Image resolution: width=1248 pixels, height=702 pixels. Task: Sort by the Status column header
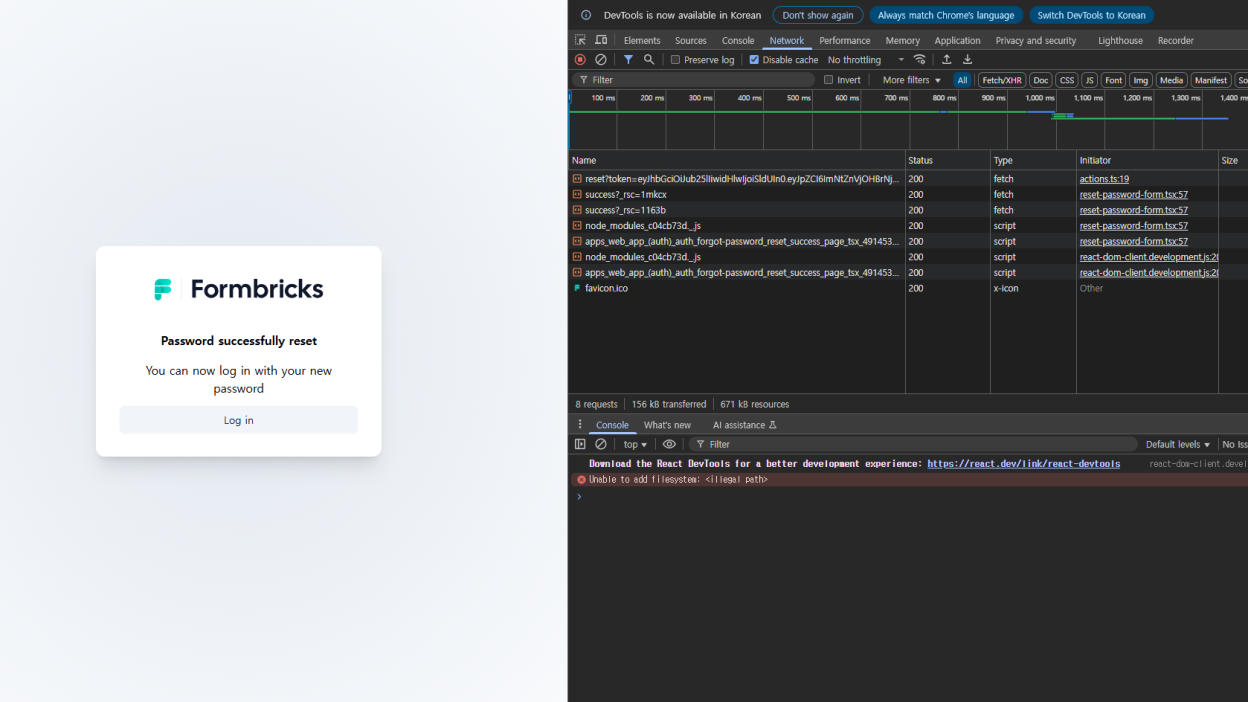click(x=948, y=160)
